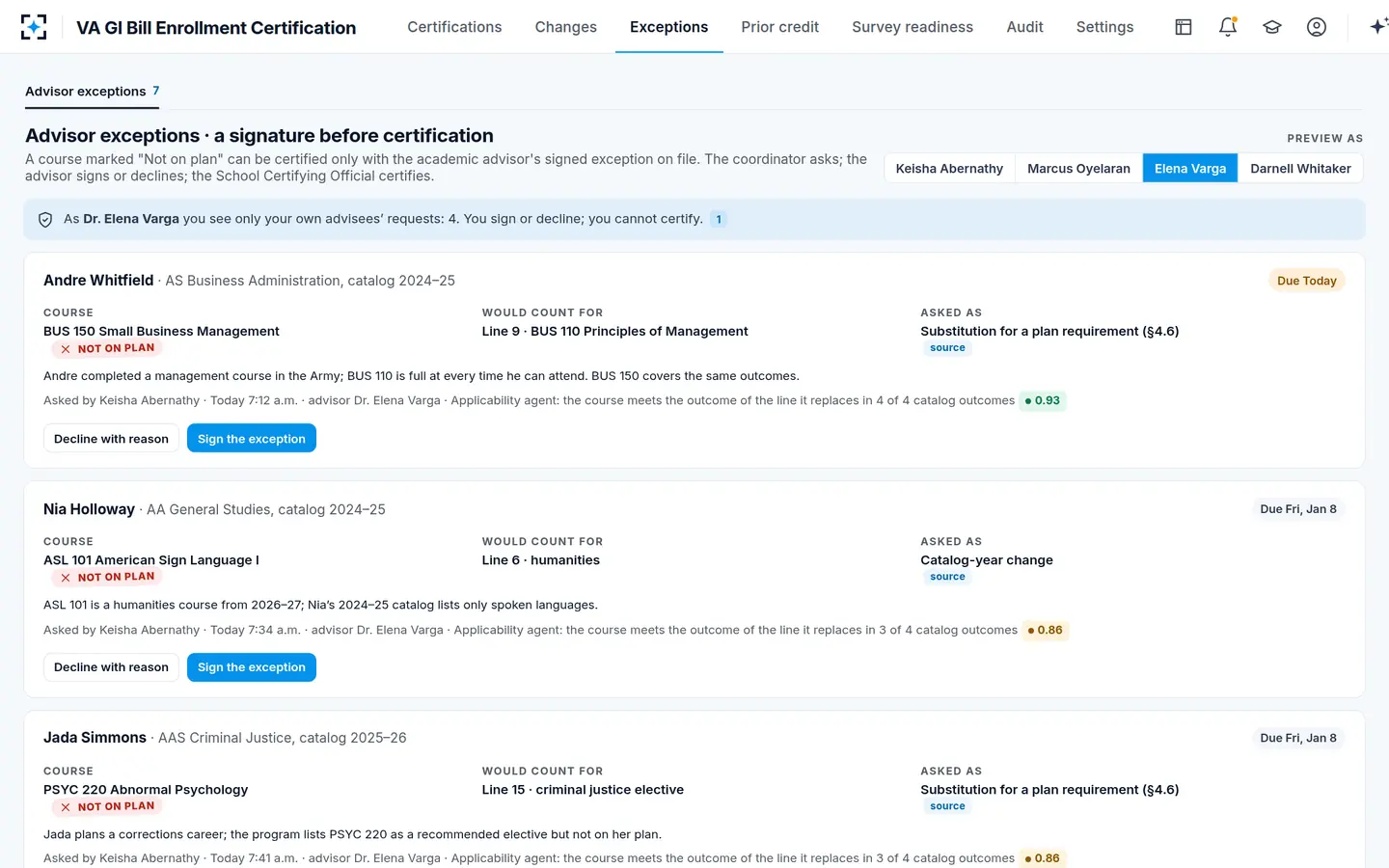Click the X icon beside ASL 101's Not on plan
Viewport: 1389px width, 868px height.
point(66,578)
